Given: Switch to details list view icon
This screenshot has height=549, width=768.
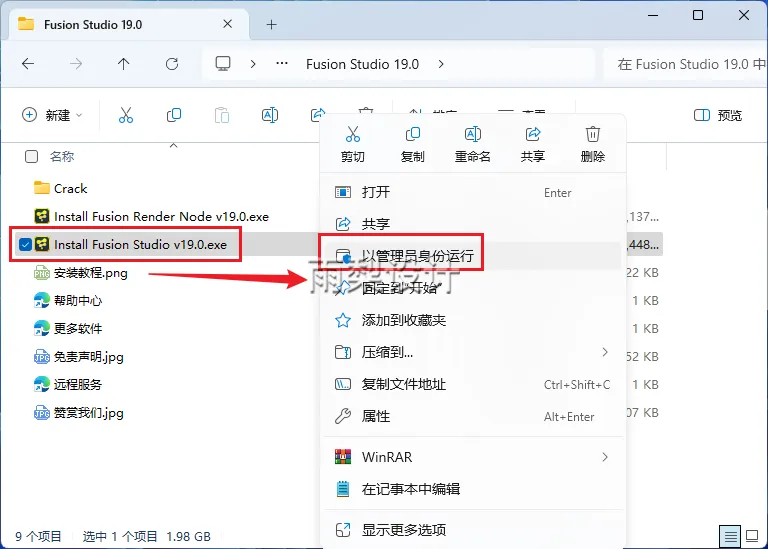Looking at the screenshot, I should (x=730, y=537).
